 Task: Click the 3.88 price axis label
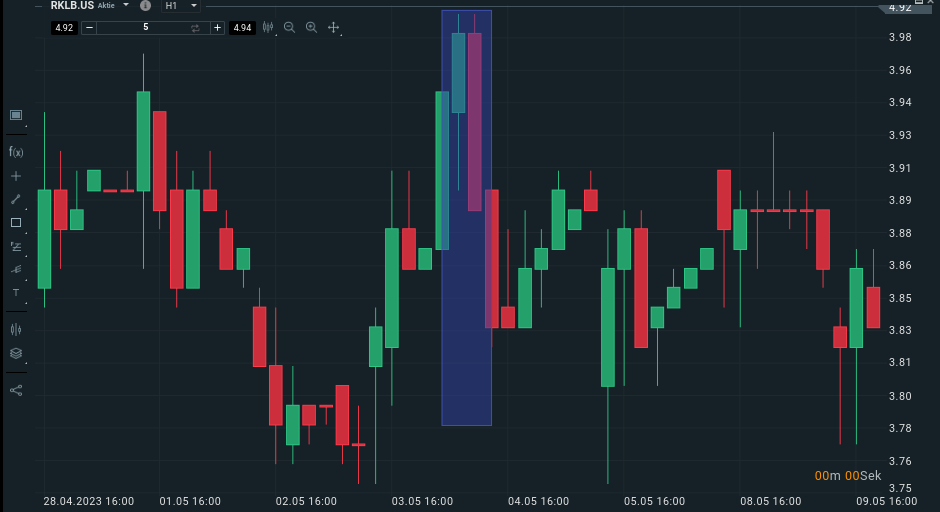(x=900, y=233)
